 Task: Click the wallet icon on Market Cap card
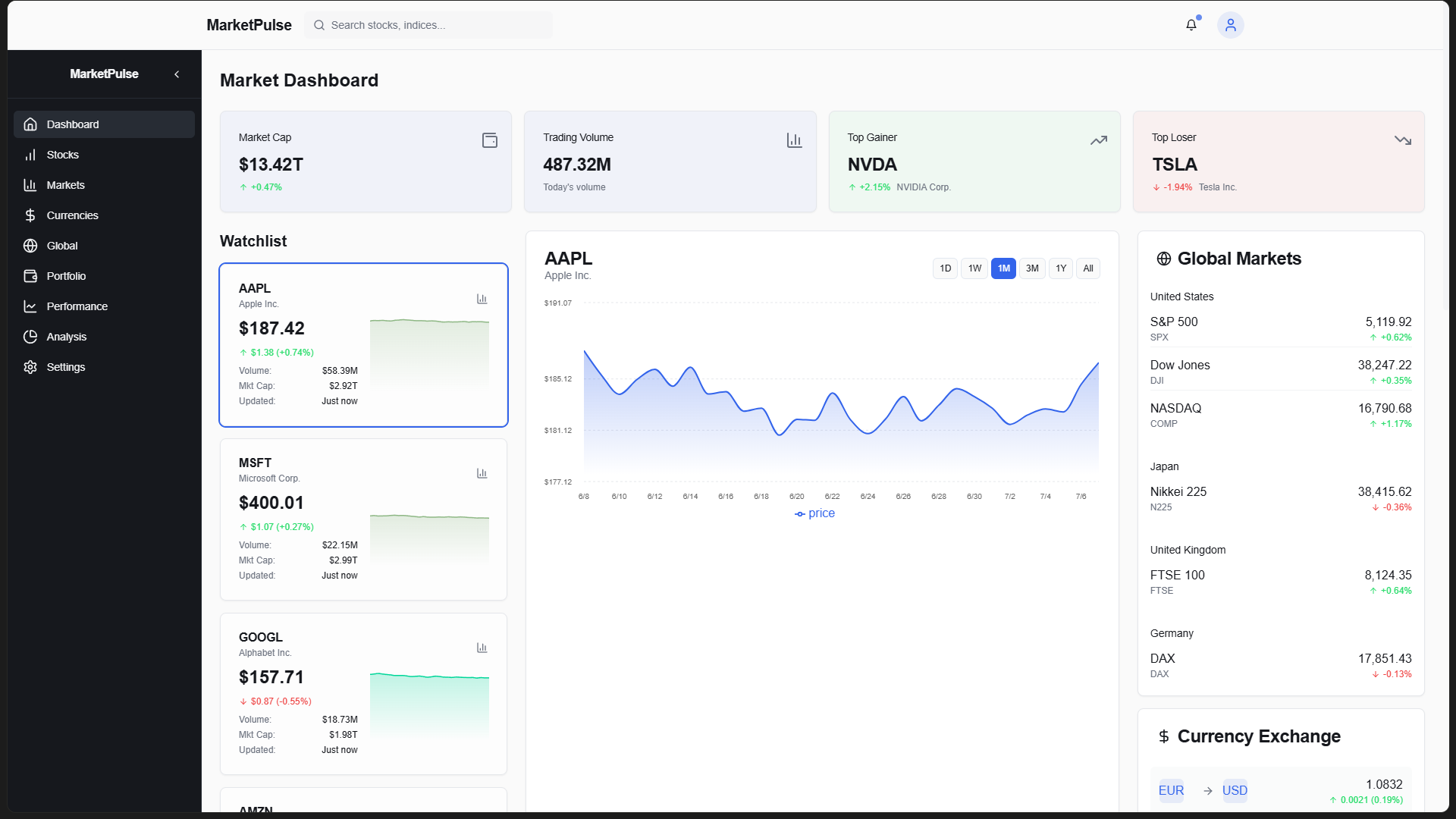click(x=490, y=140)
